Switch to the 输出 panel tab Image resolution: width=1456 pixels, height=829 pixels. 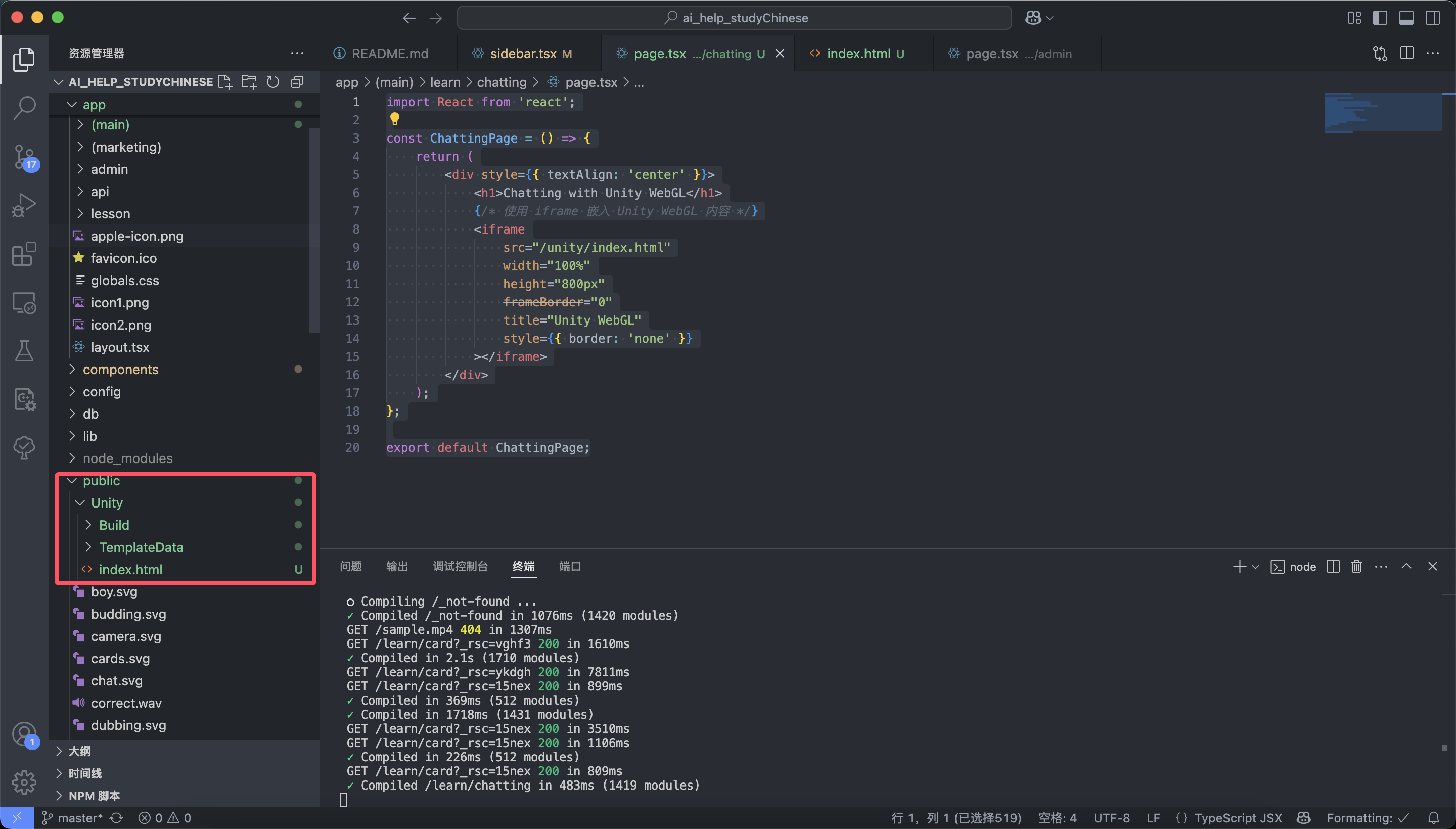click(x=397, y=567)
